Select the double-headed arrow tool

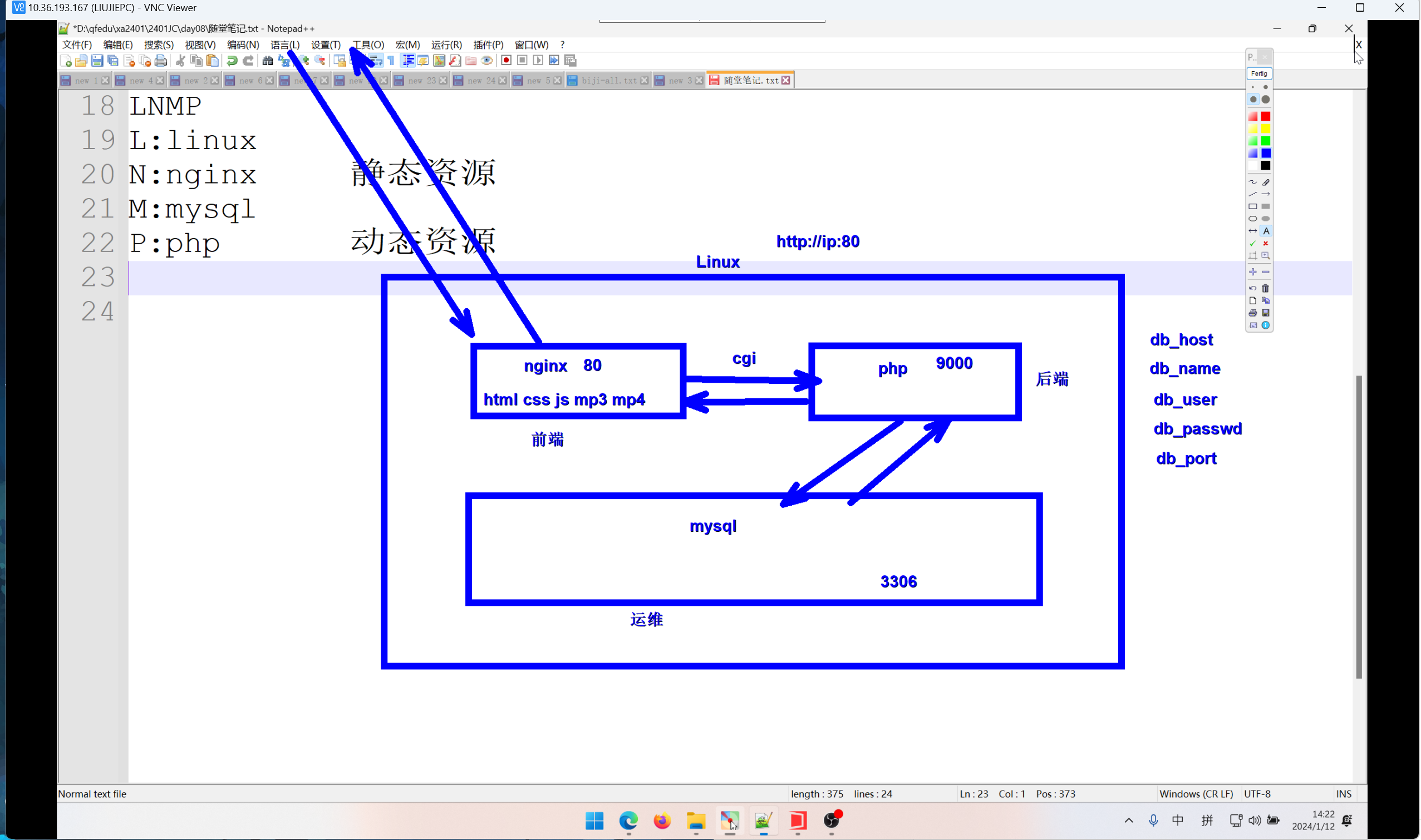[1252, 231]
